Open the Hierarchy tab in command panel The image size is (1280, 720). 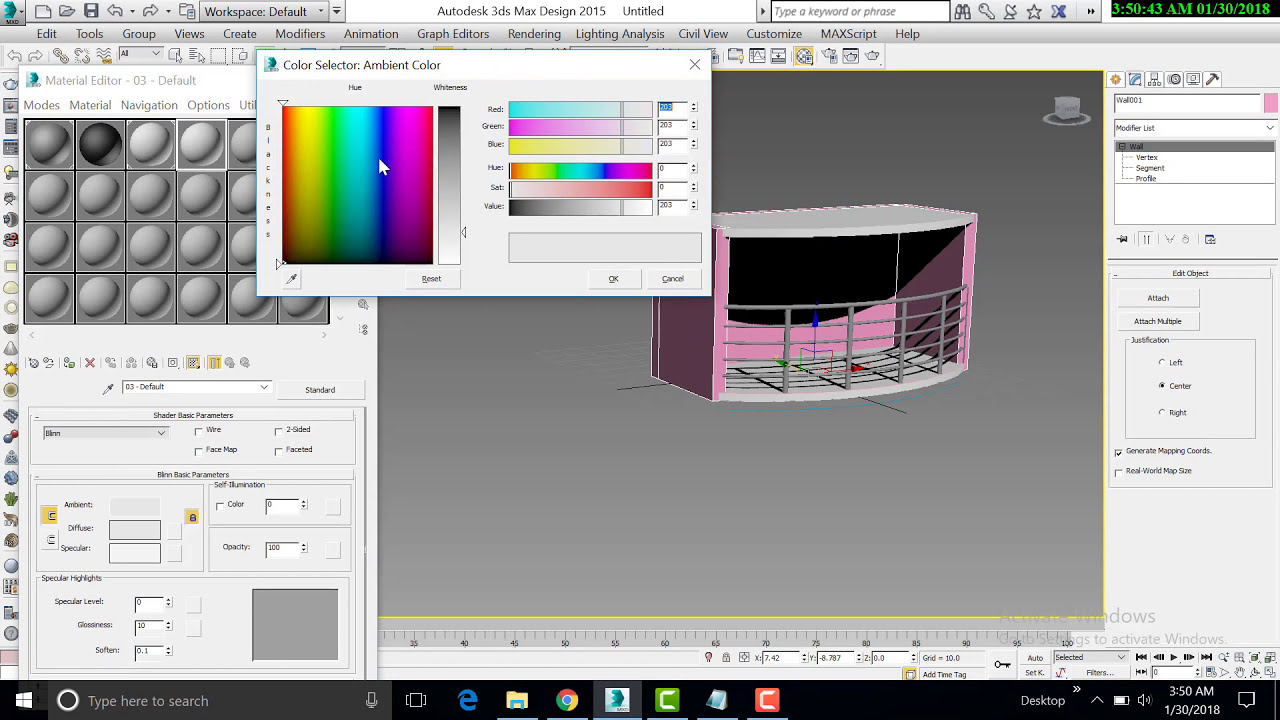point(1156,79)
